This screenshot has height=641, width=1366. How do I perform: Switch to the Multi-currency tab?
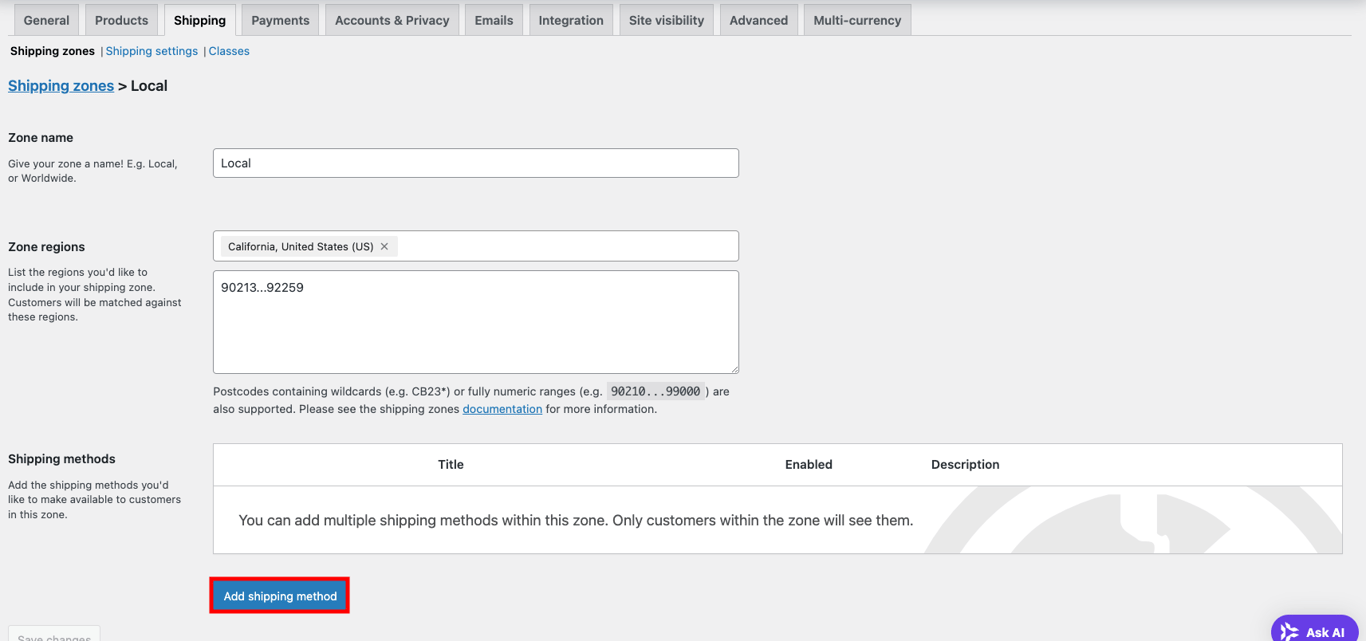[x=856, y=19]
